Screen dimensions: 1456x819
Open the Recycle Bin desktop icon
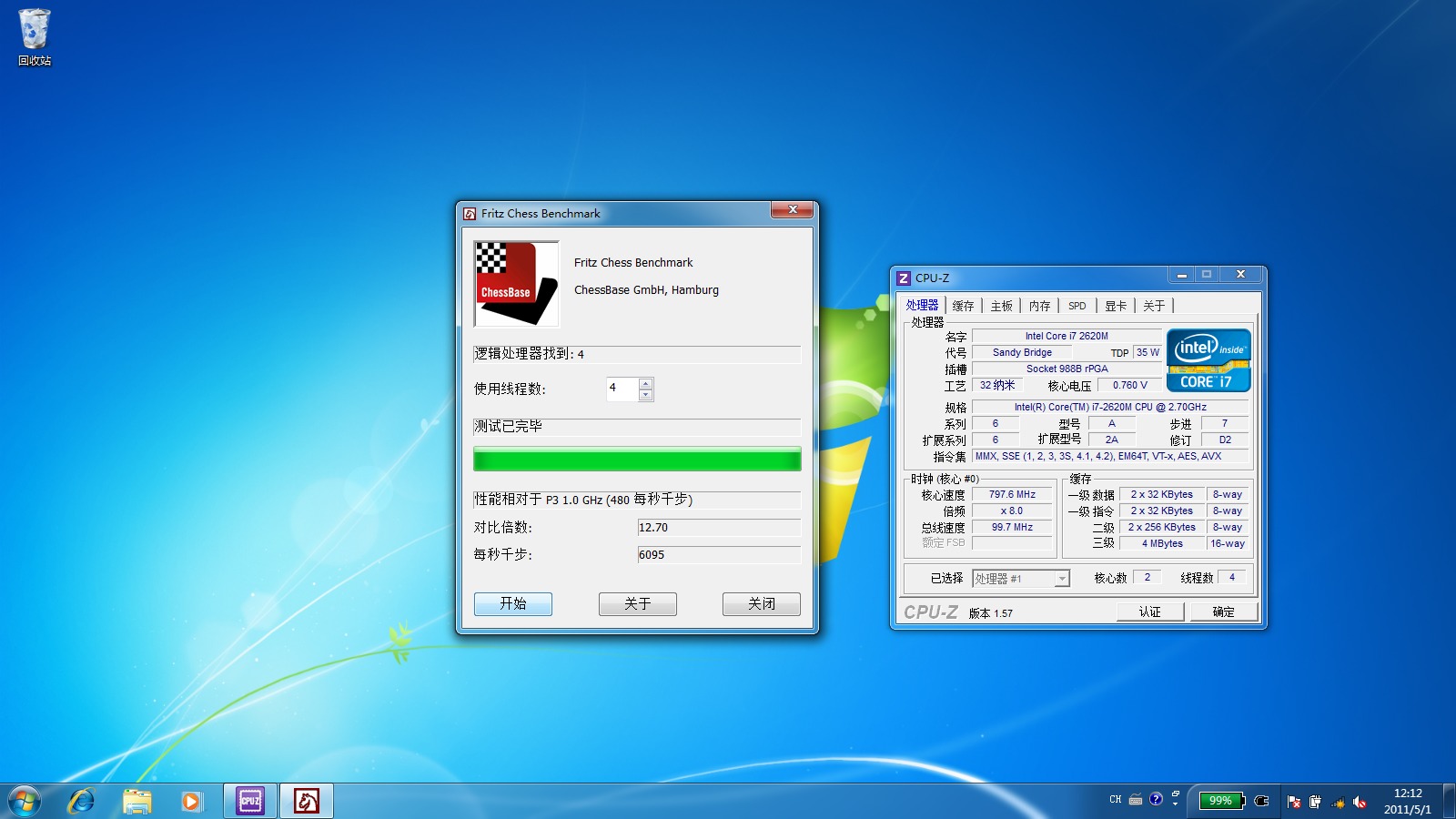click(35, 37)
